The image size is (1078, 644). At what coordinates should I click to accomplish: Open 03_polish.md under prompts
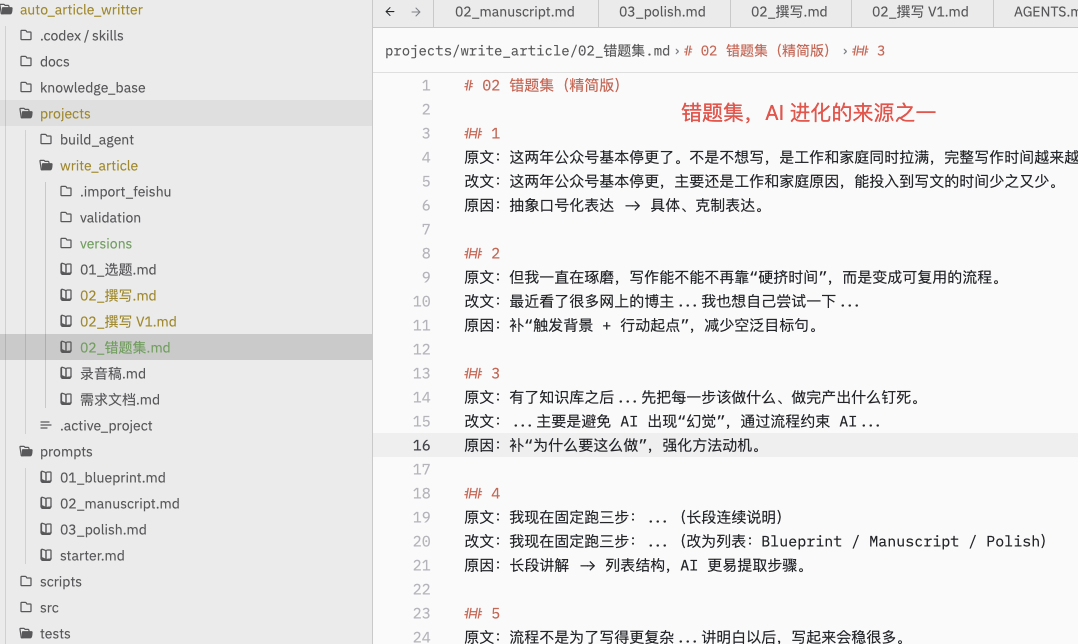[x=103, y=530]
